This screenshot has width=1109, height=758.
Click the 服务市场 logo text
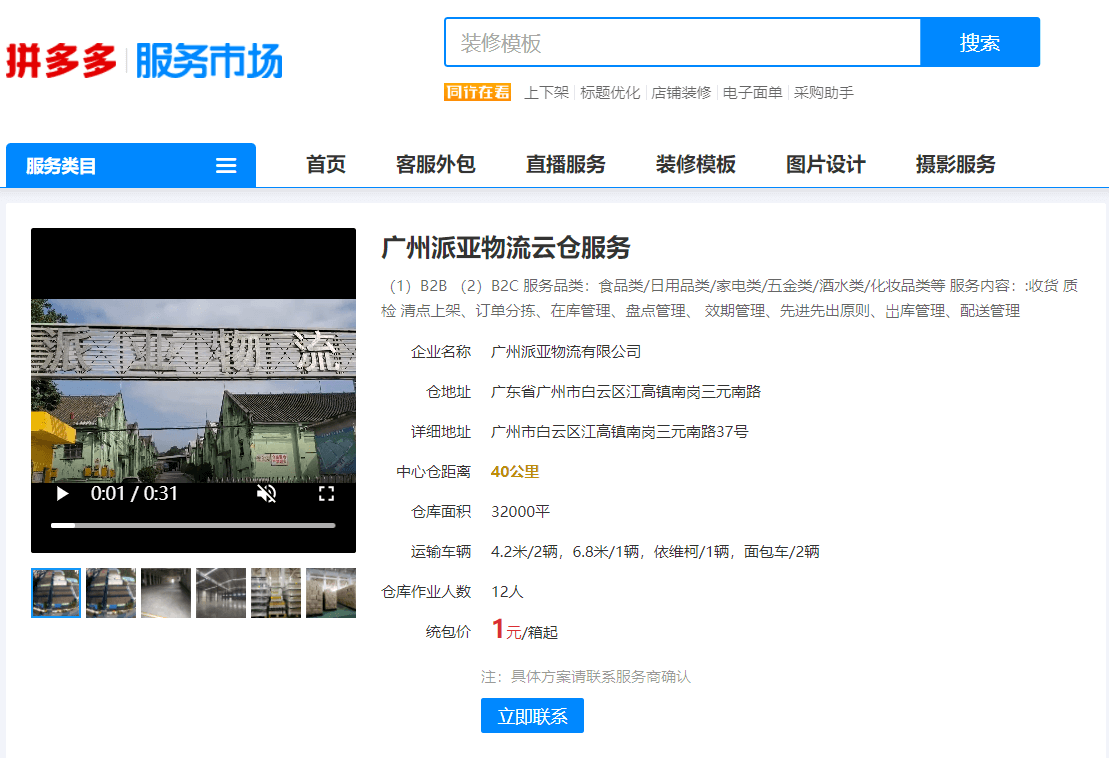tap(209, 61)
